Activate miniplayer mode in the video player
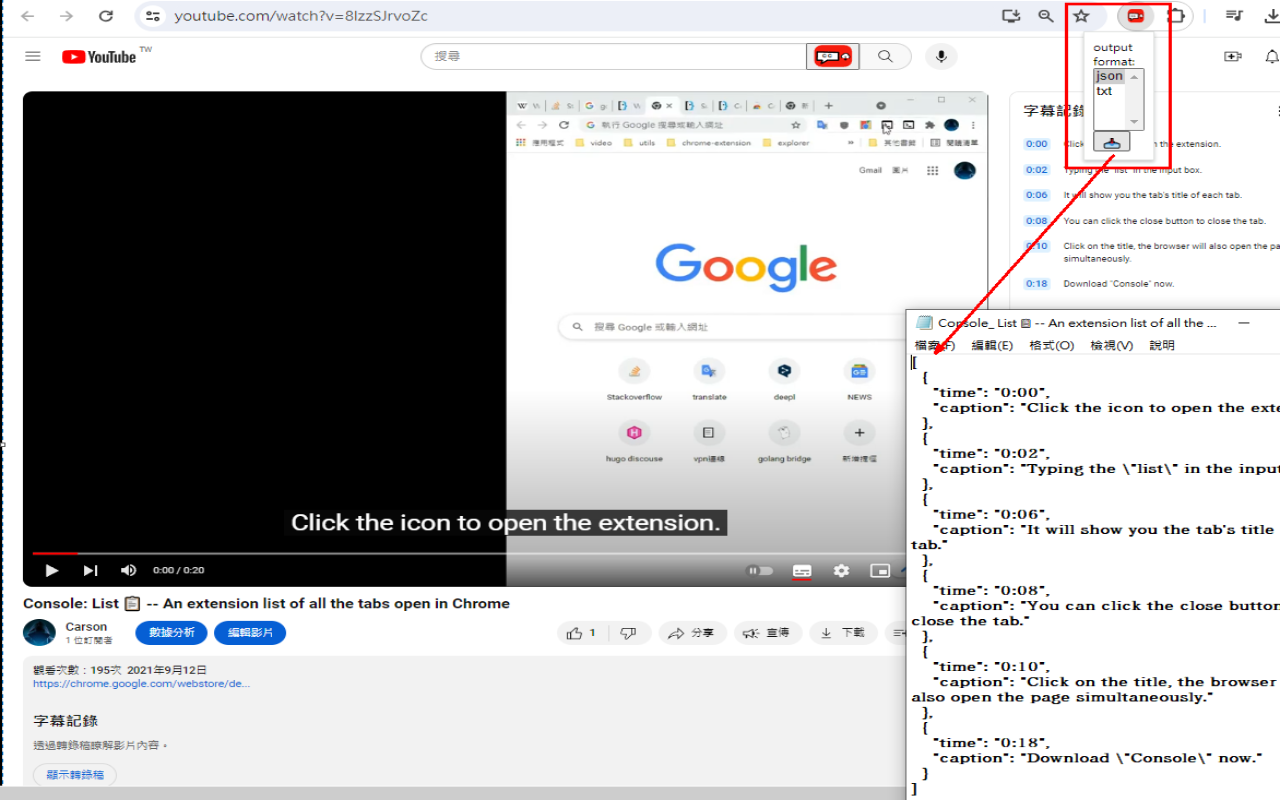 (x=880, y=570)
